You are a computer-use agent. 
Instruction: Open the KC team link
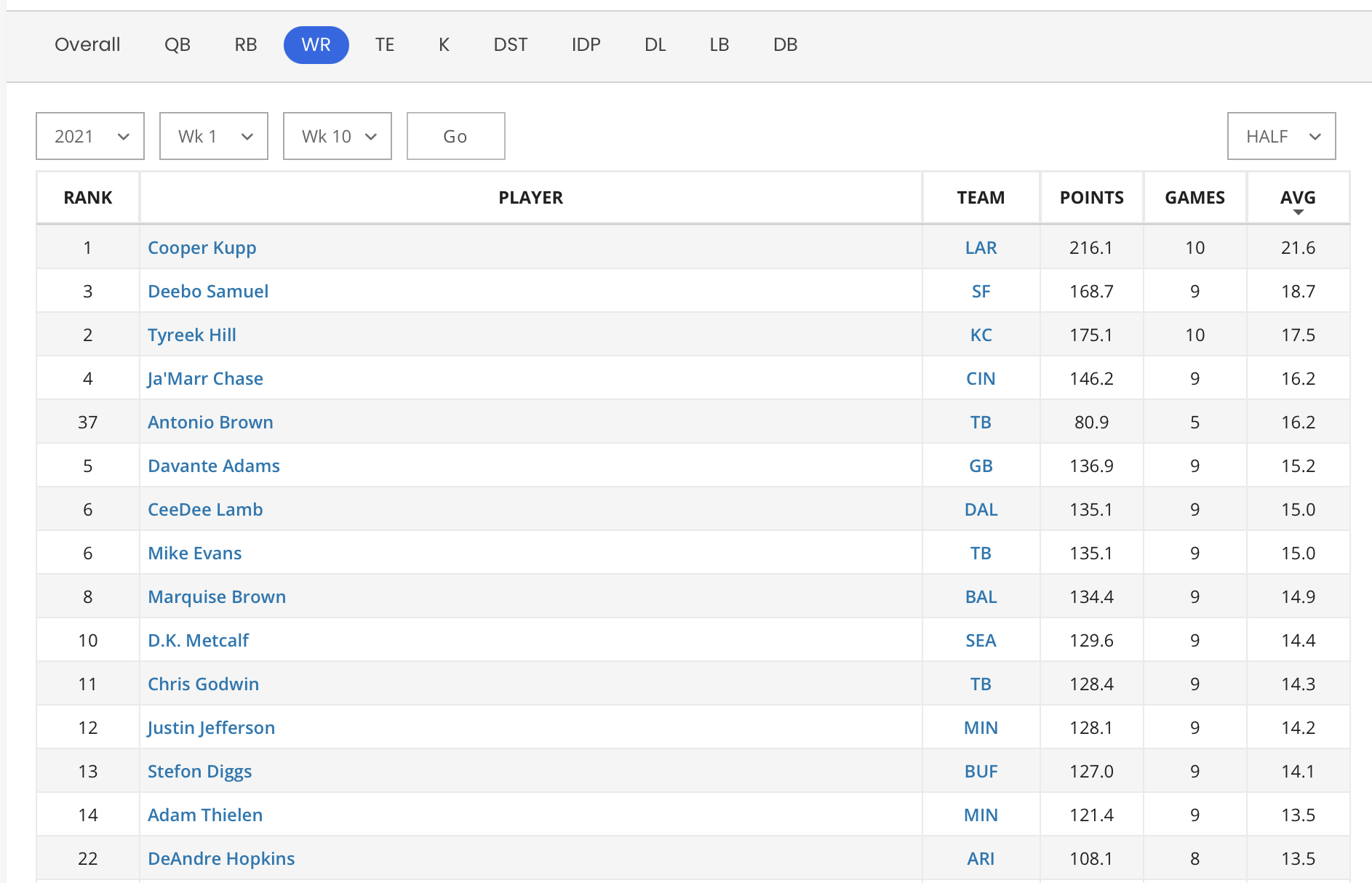click(981, 335)
